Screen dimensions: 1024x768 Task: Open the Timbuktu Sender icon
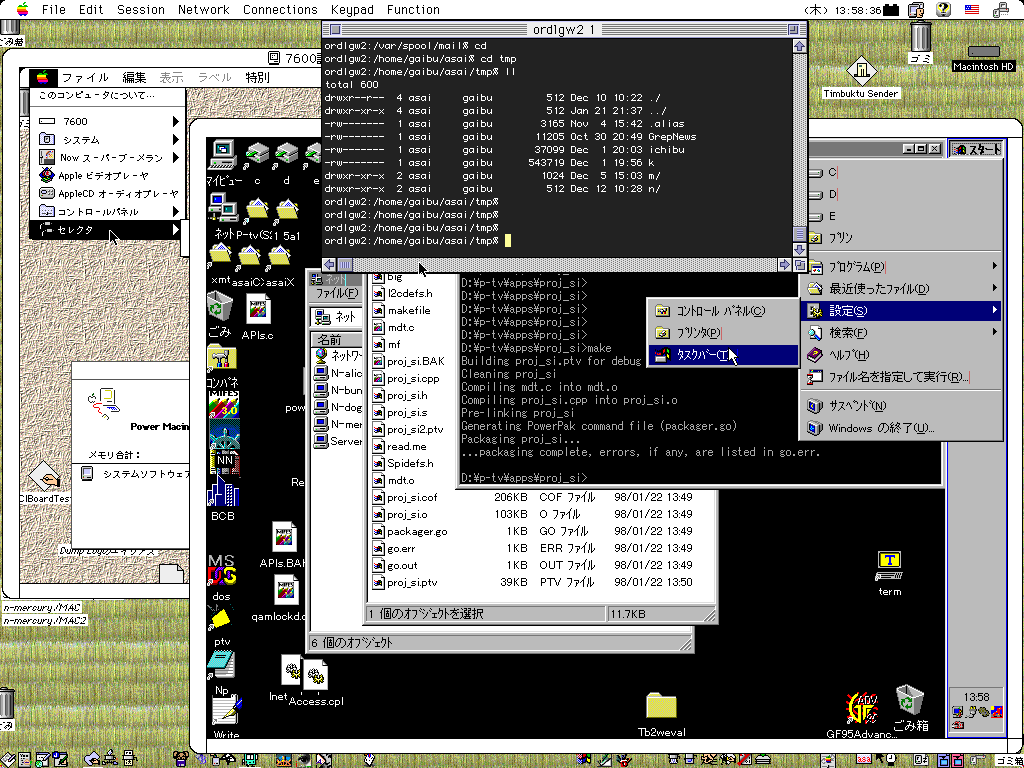[x=860, y=73]
